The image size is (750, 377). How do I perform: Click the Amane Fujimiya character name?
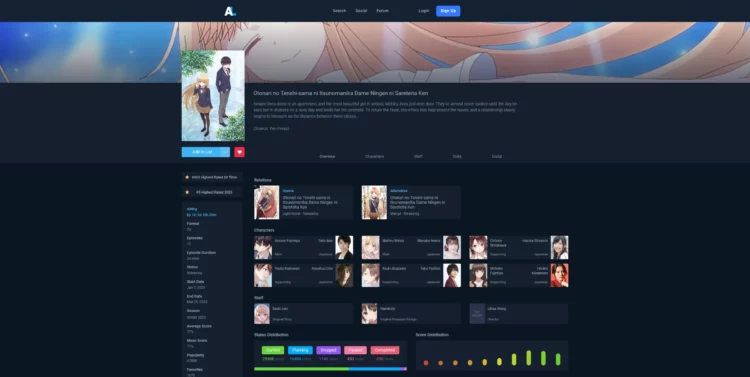pos(287,241)
